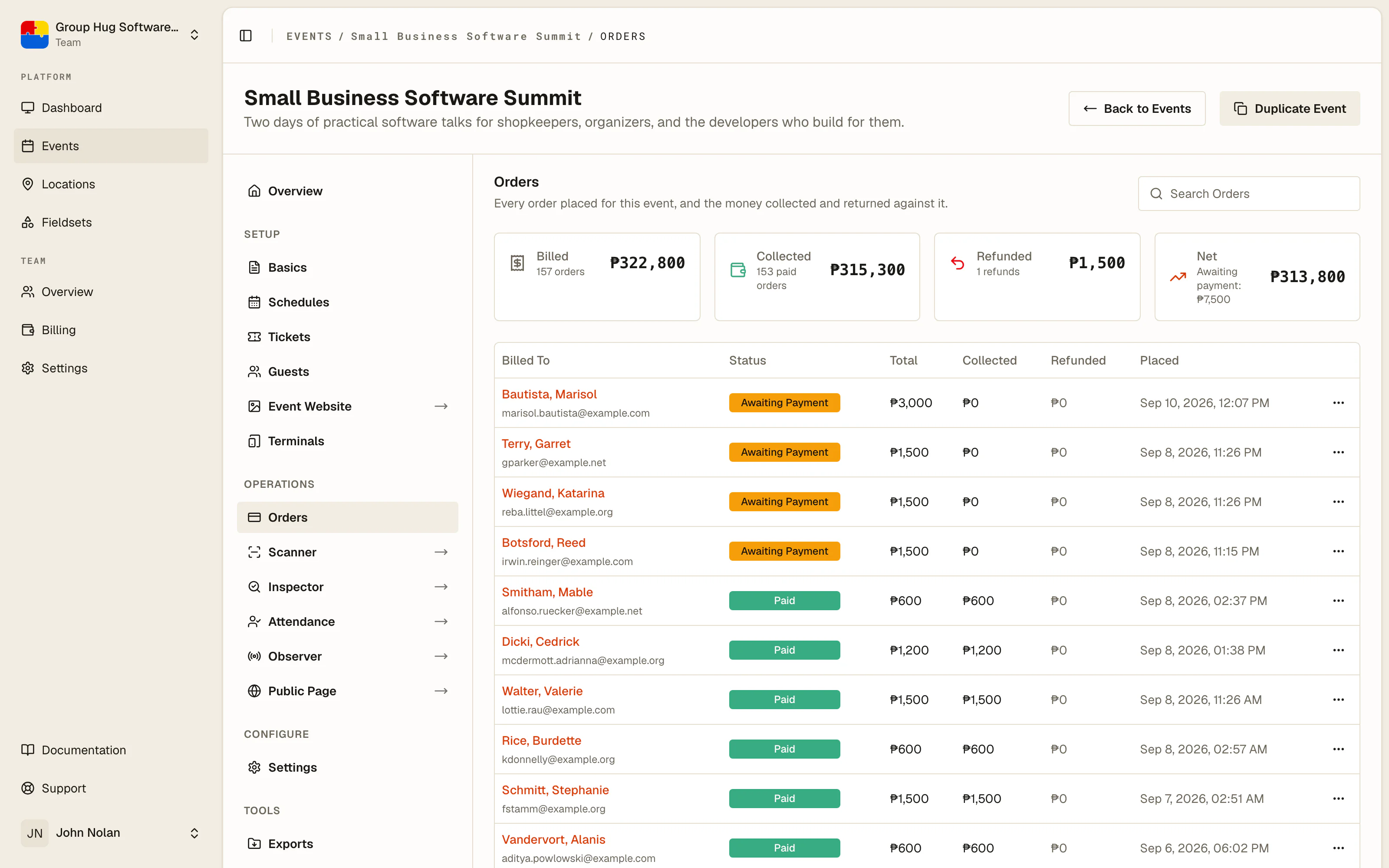
Task: Click email marisol.bautista@example.com
Action: pos(576,413)
